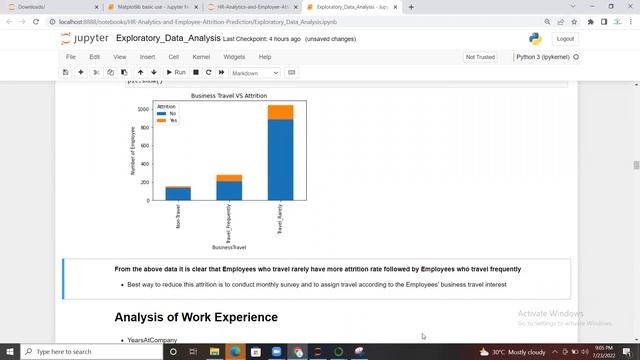Image resolution: width=640 pixels, height=360 pixels.
Task: Open the View menu
Action: (x=120, y=57)
